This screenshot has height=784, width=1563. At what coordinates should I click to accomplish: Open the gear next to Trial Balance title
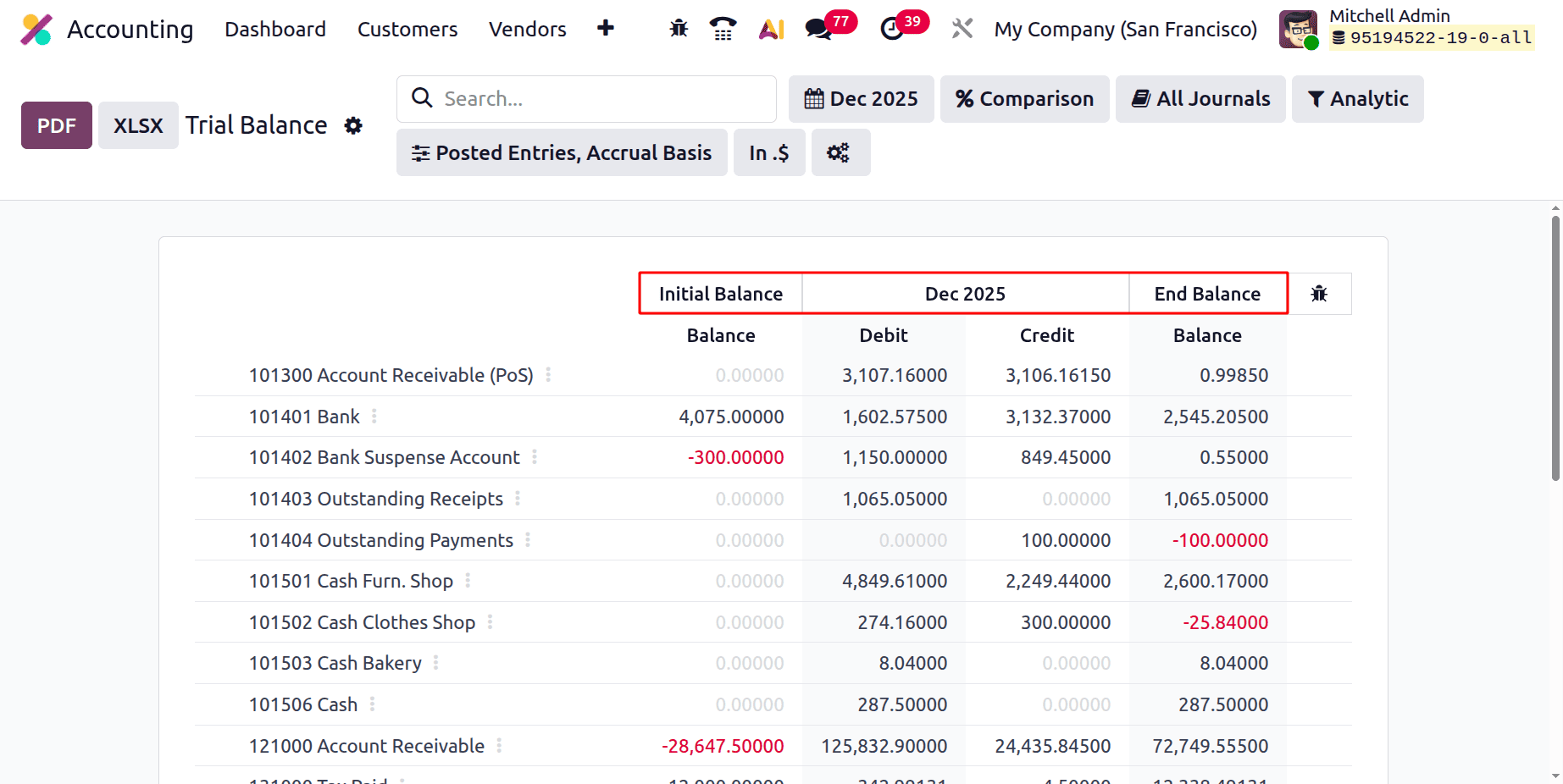[x=353, y=125]
